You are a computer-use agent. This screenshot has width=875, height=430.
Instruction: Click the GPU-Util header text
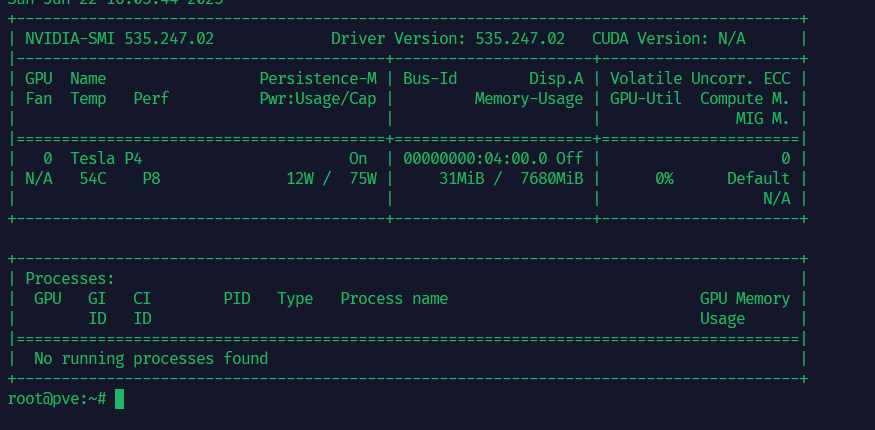tap(646, 99)
